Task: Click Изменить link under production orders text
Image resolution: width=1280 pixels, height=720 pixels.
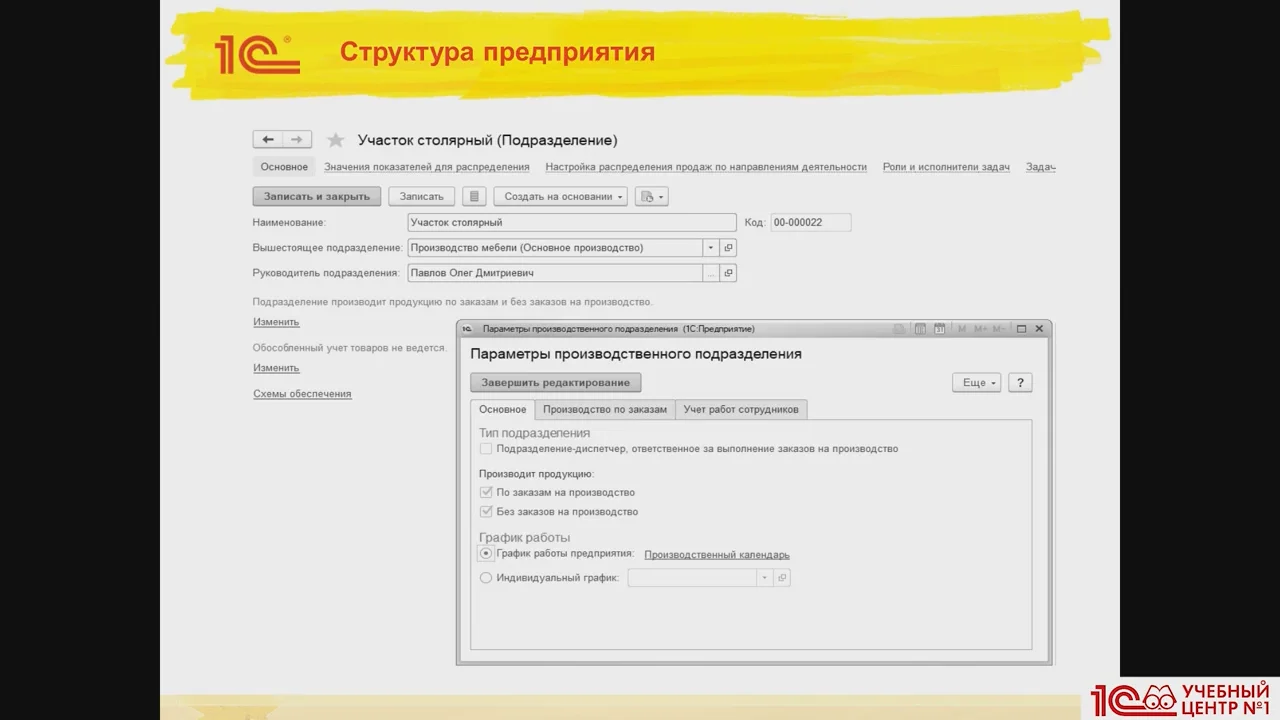Action: [276, 322]
